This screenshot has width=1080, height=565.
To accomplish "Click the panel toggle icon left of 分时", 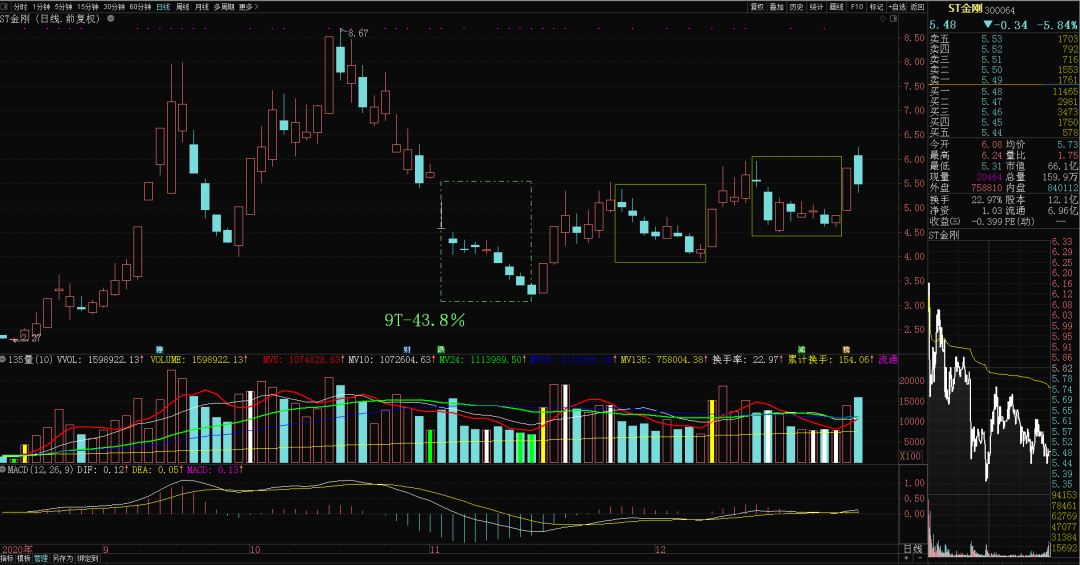I will point(5,6).
